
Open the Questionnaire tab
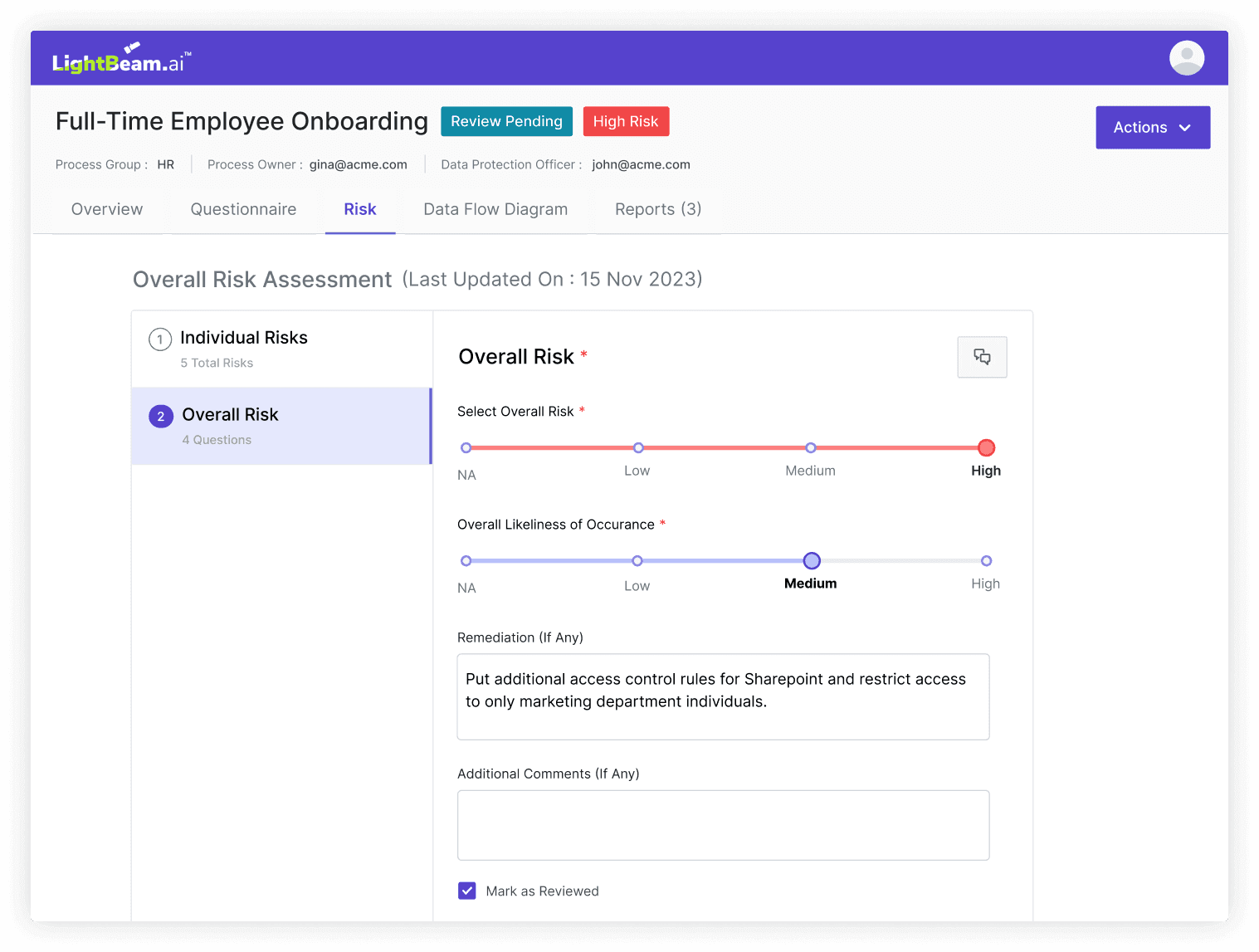[x=243, y=209]
